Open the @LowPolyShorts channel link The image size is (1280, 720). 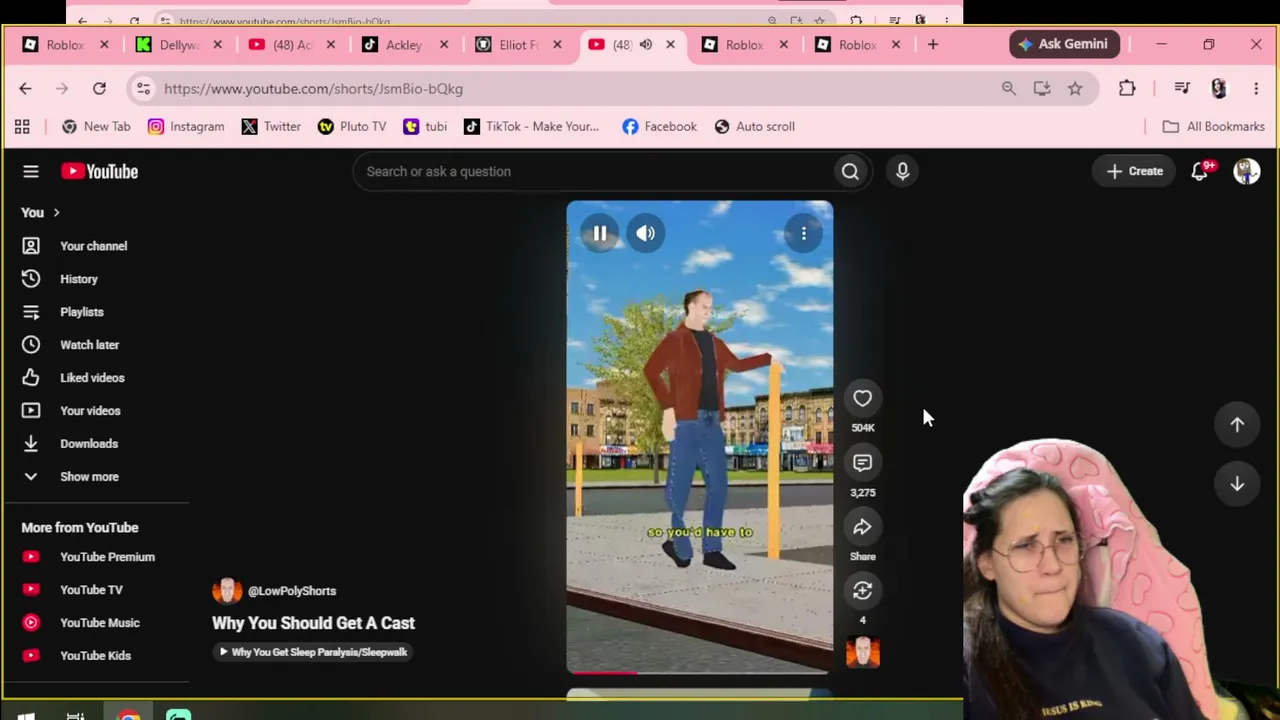292,591
